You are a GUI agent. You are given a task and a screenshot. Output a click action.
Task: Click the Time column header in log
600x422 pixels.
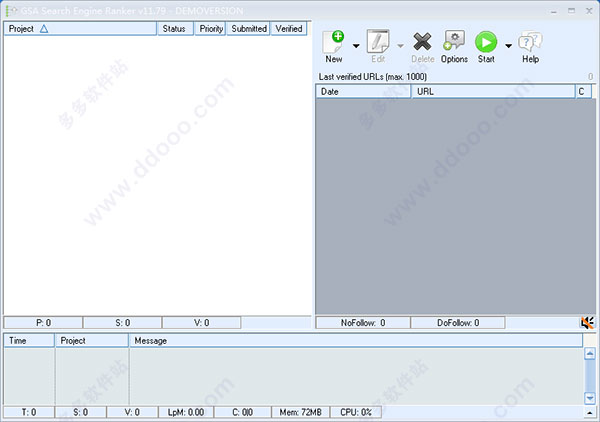[29, 341]
